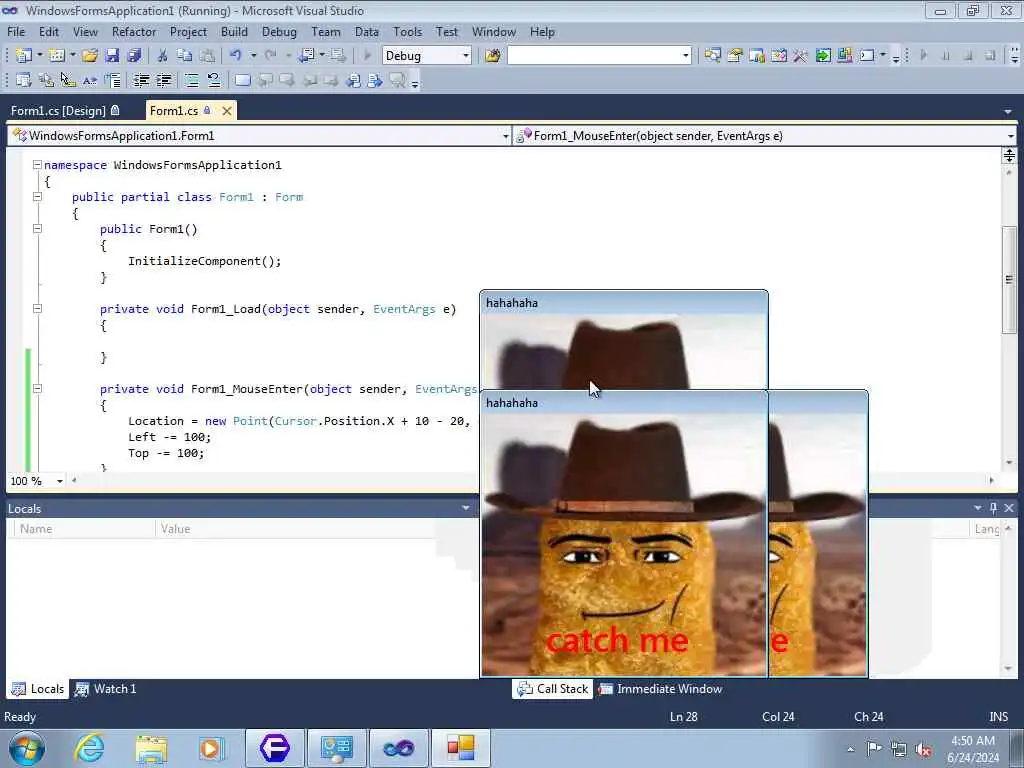Click the InitializeComponent(); code line
This screenshot has height=768, width=1024.
click(204, 261)
